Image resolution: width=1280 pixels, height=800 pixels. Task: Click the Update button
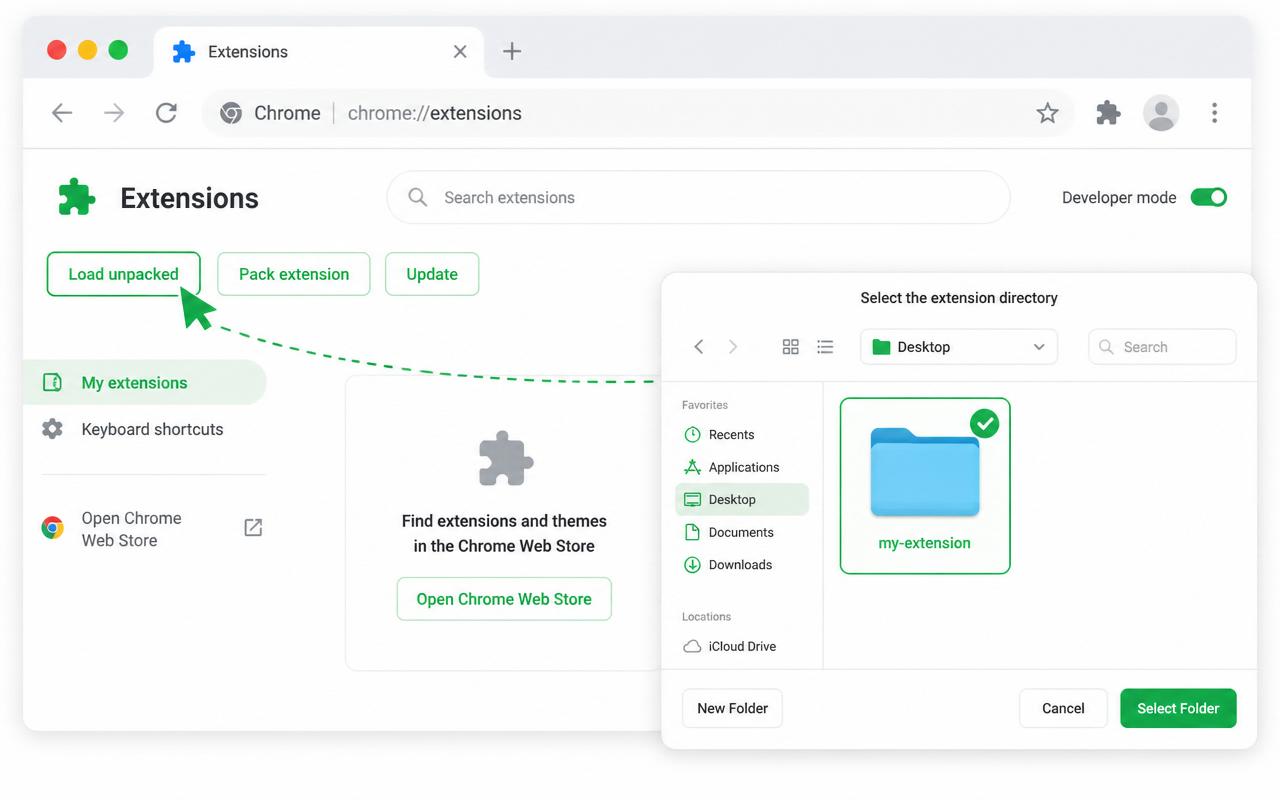tap(432, 274)
